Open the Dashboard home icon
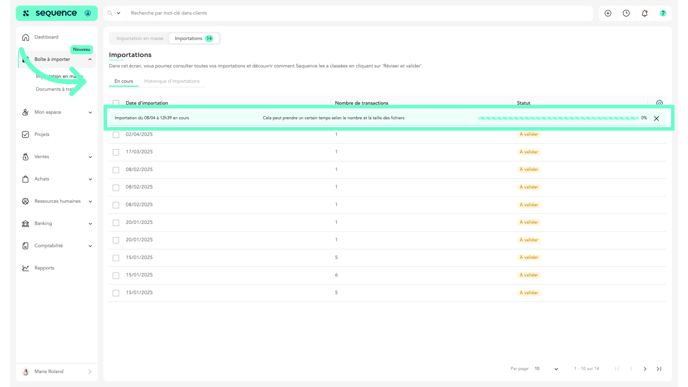The image size is (688, 387). click(25, 37)
